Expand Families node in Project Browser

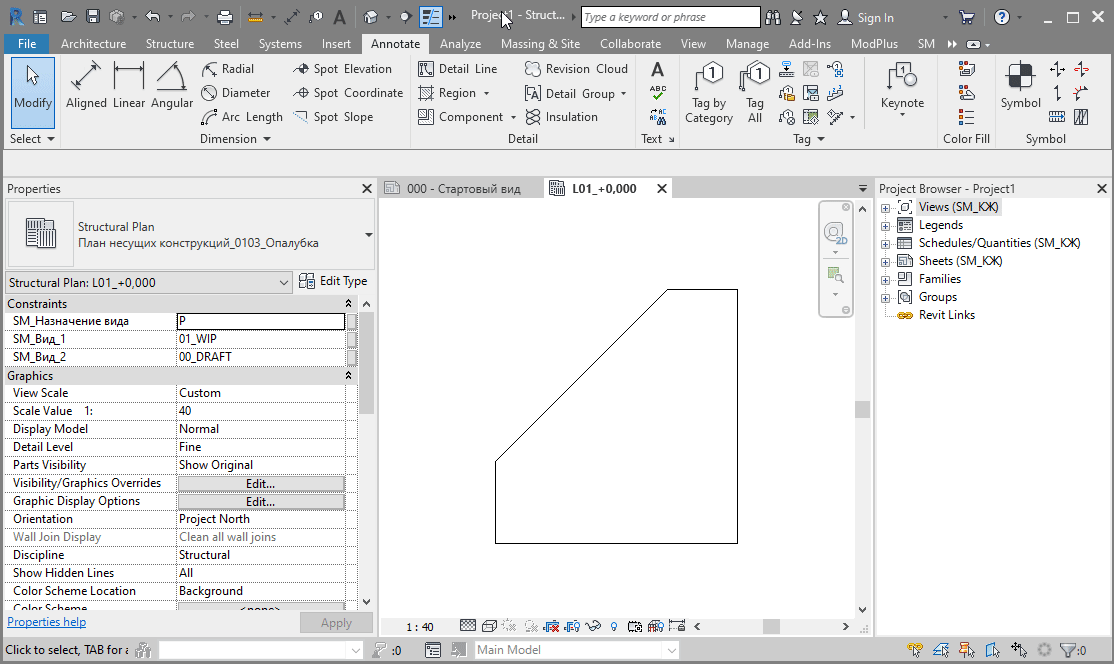click(885, 280)
